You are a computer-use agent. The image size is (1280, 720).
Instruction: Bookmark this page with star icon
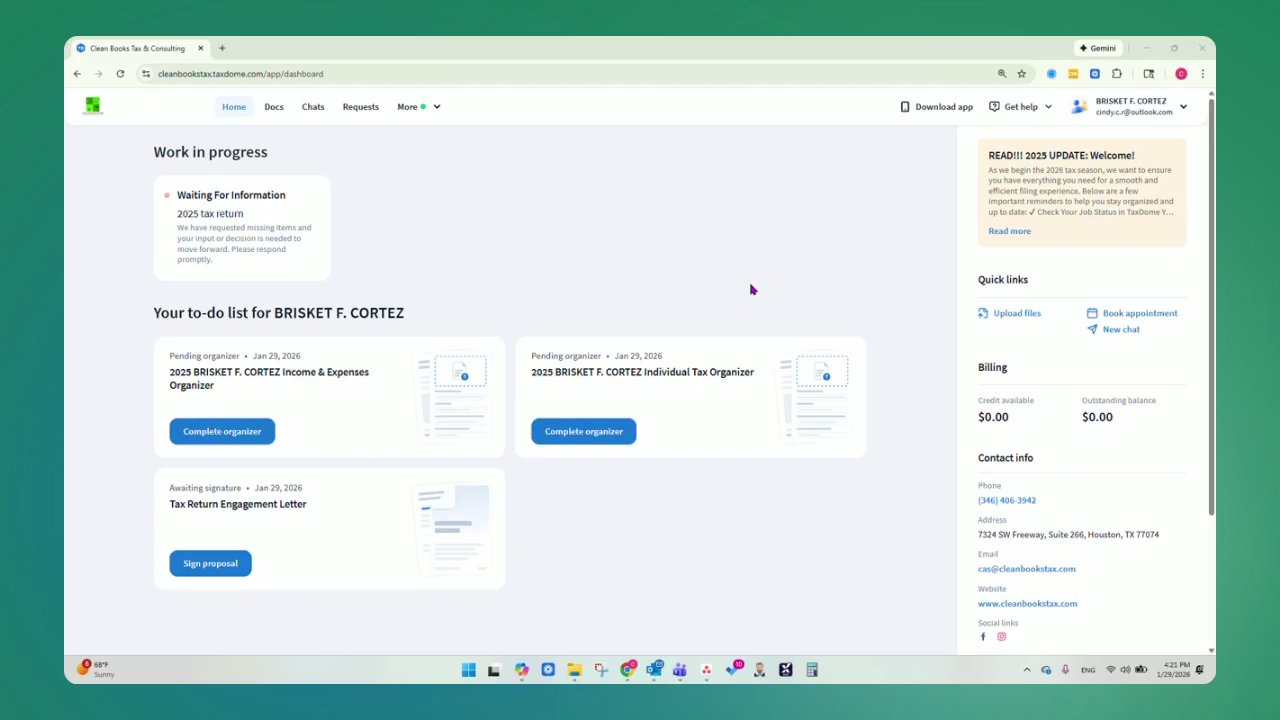(x=1021, y=74)
